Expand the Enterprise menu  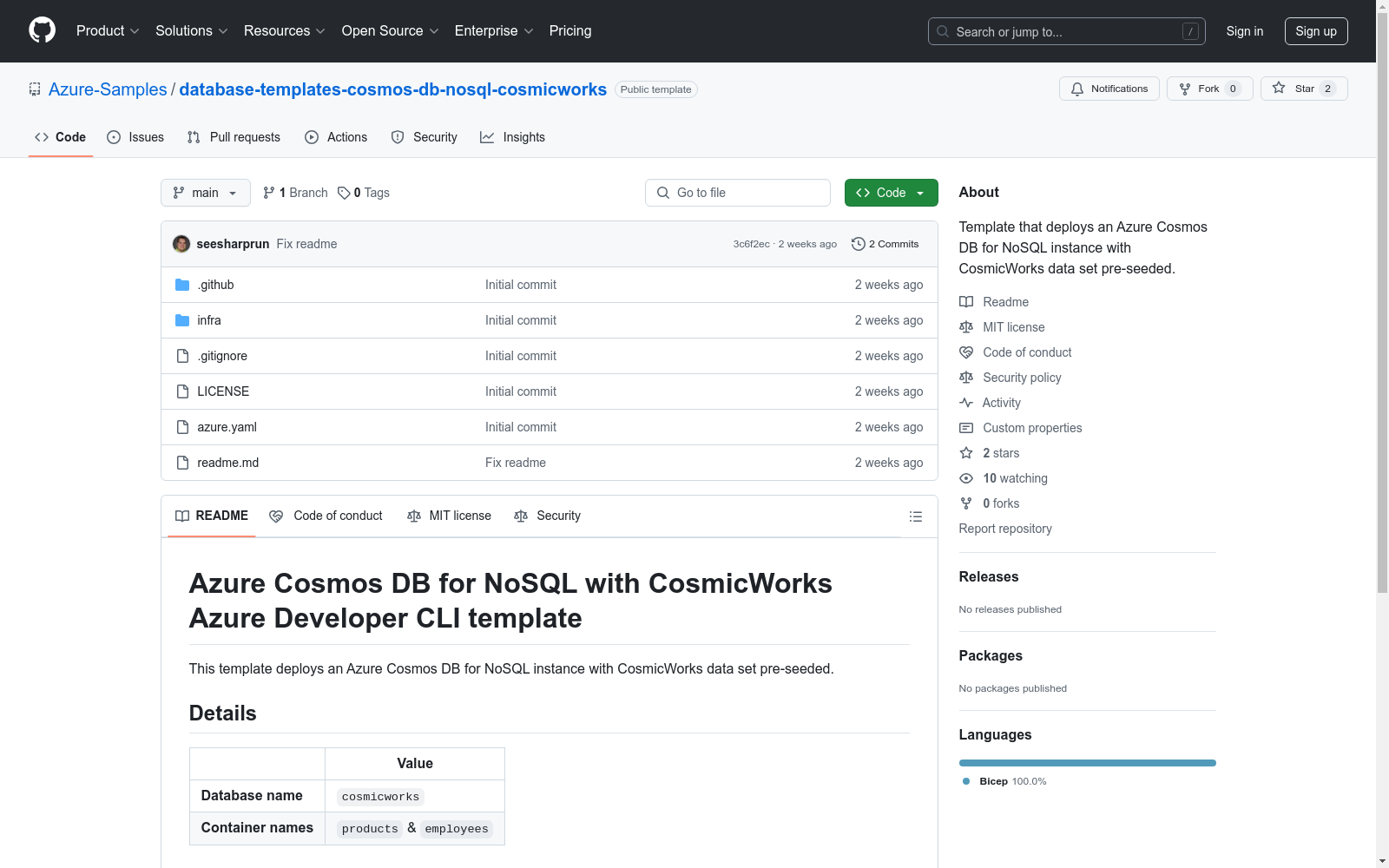coord(494,31)
